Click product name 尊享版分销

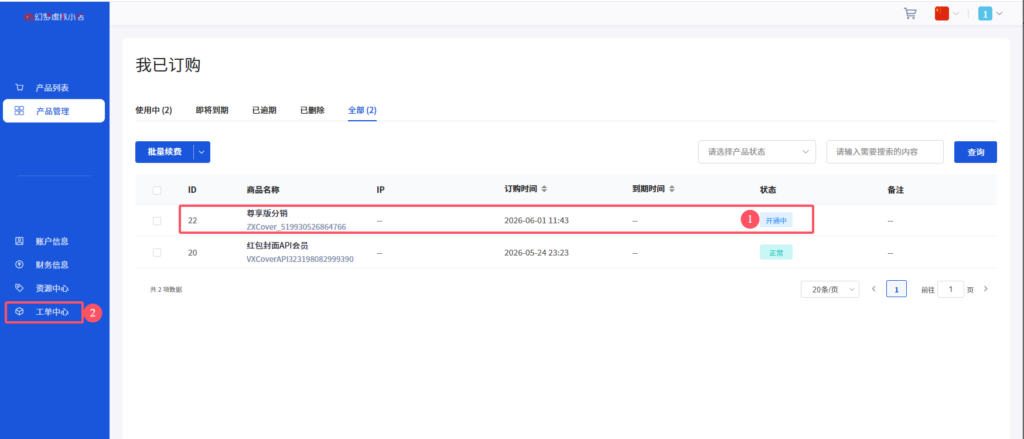tap(267, 214)
